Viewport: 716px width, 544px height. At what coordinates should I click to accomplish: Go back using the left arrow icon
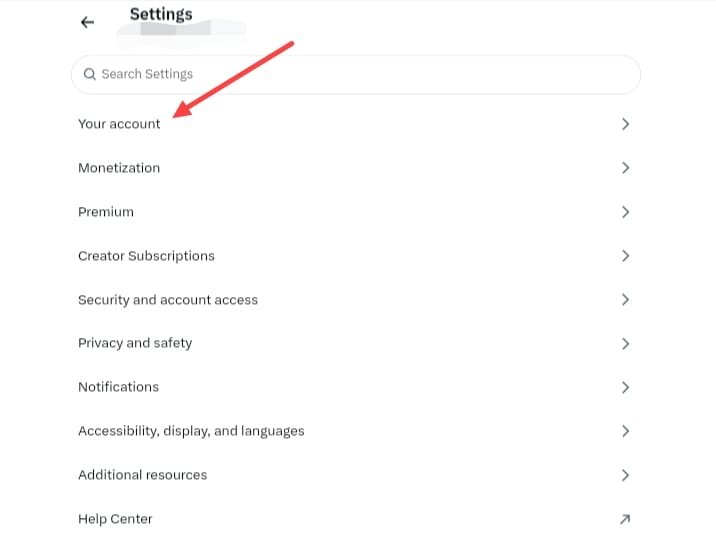tap(87, 22)
